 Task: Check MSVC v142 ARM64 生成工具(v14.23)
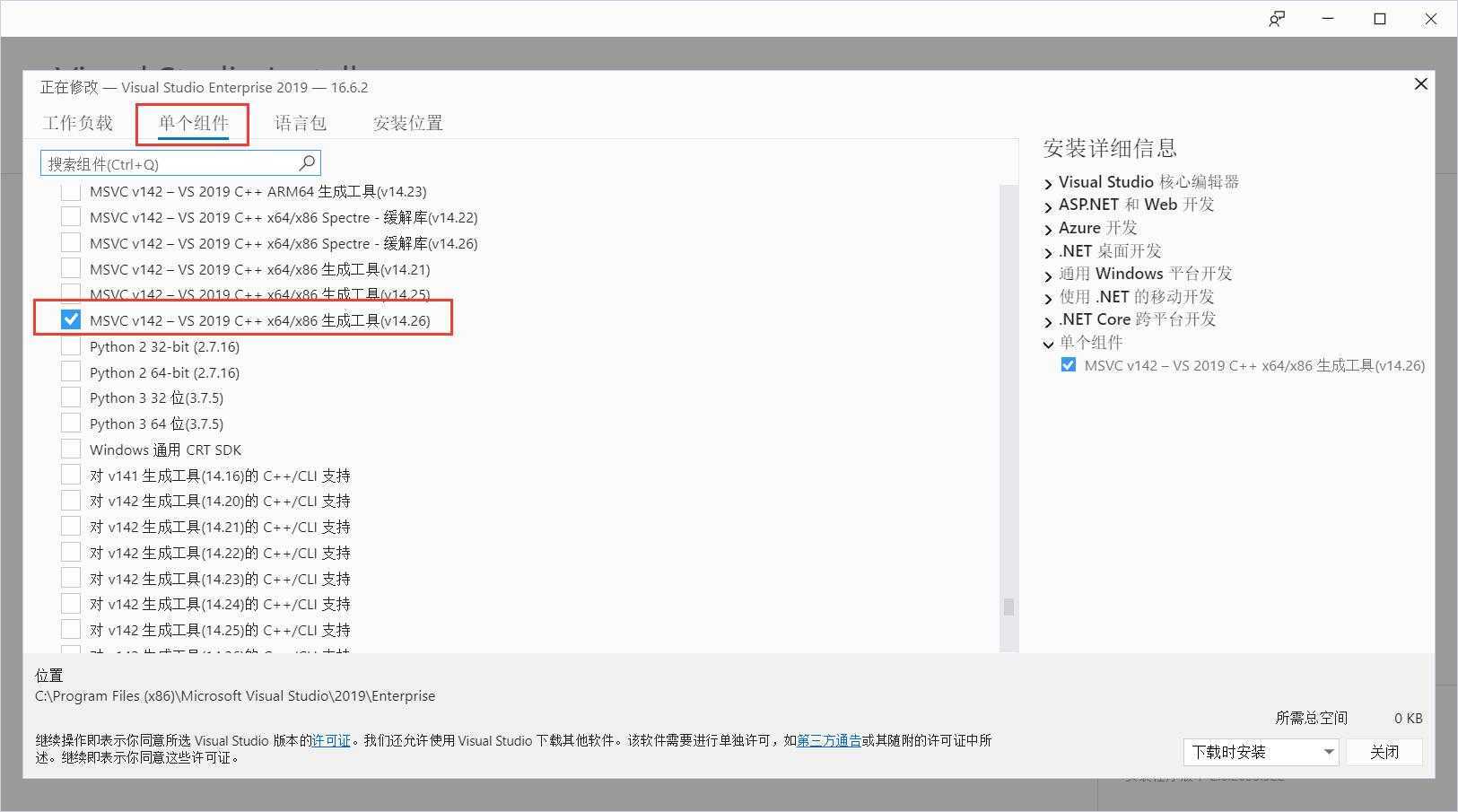pyautogui.click(x=71, y=191)
